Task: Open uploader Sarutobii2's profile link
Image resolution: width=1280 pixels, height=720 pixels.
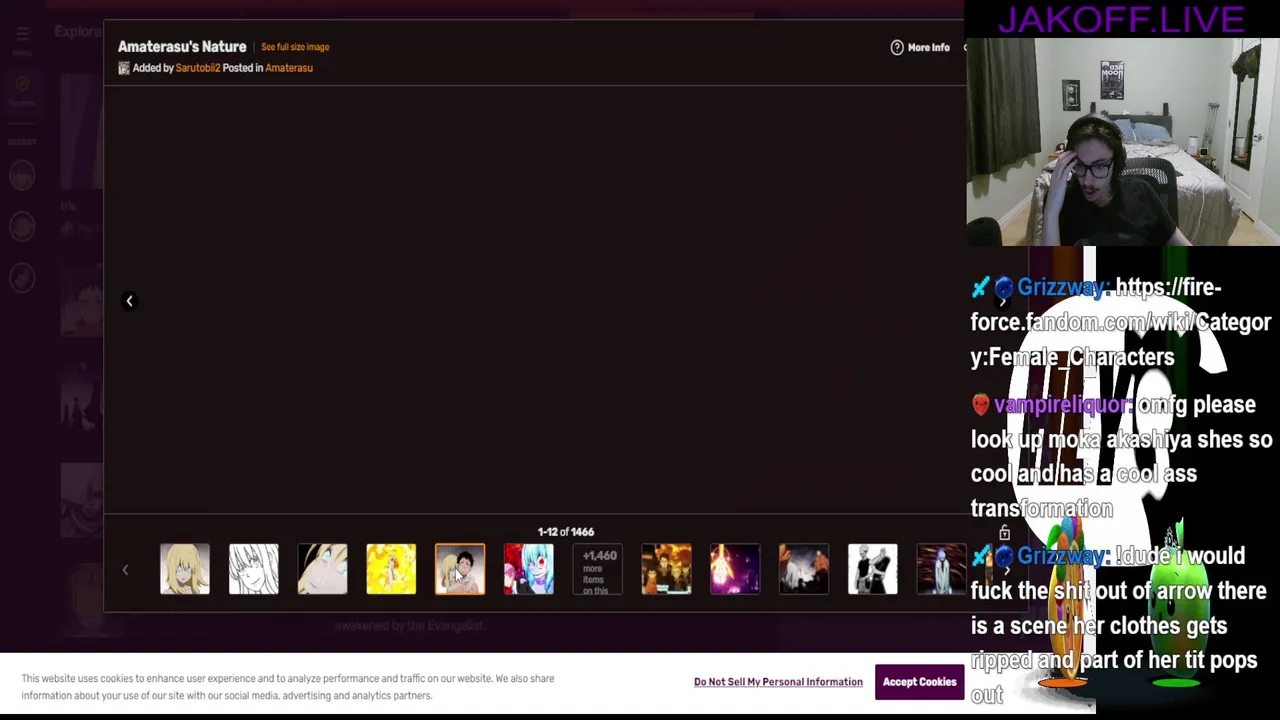Action: (x=197, y=68)
